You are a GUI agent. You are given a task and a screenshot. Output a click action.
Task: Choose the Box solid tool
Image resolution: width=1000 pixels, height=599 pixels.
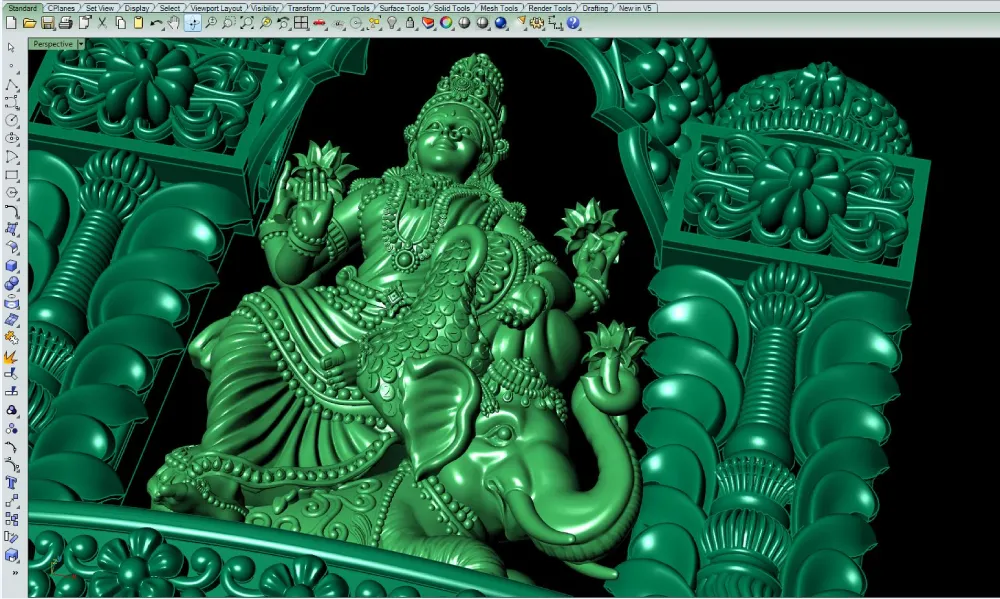coord(11,265)
